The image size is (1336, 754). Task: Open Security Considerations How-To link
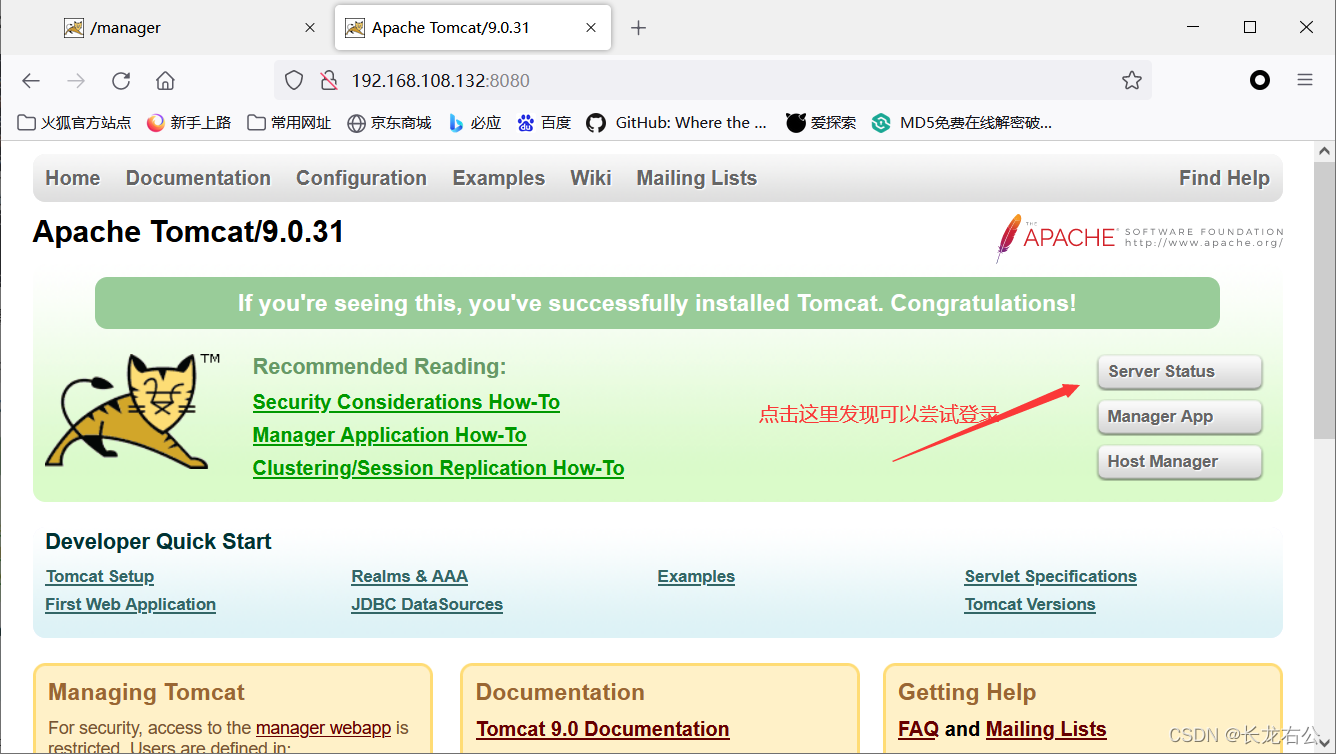click(406, 402)
